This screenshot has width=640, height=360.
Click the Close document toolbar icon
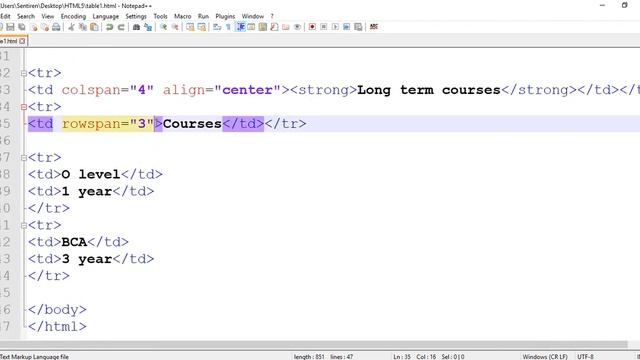[x=33, y=27]
